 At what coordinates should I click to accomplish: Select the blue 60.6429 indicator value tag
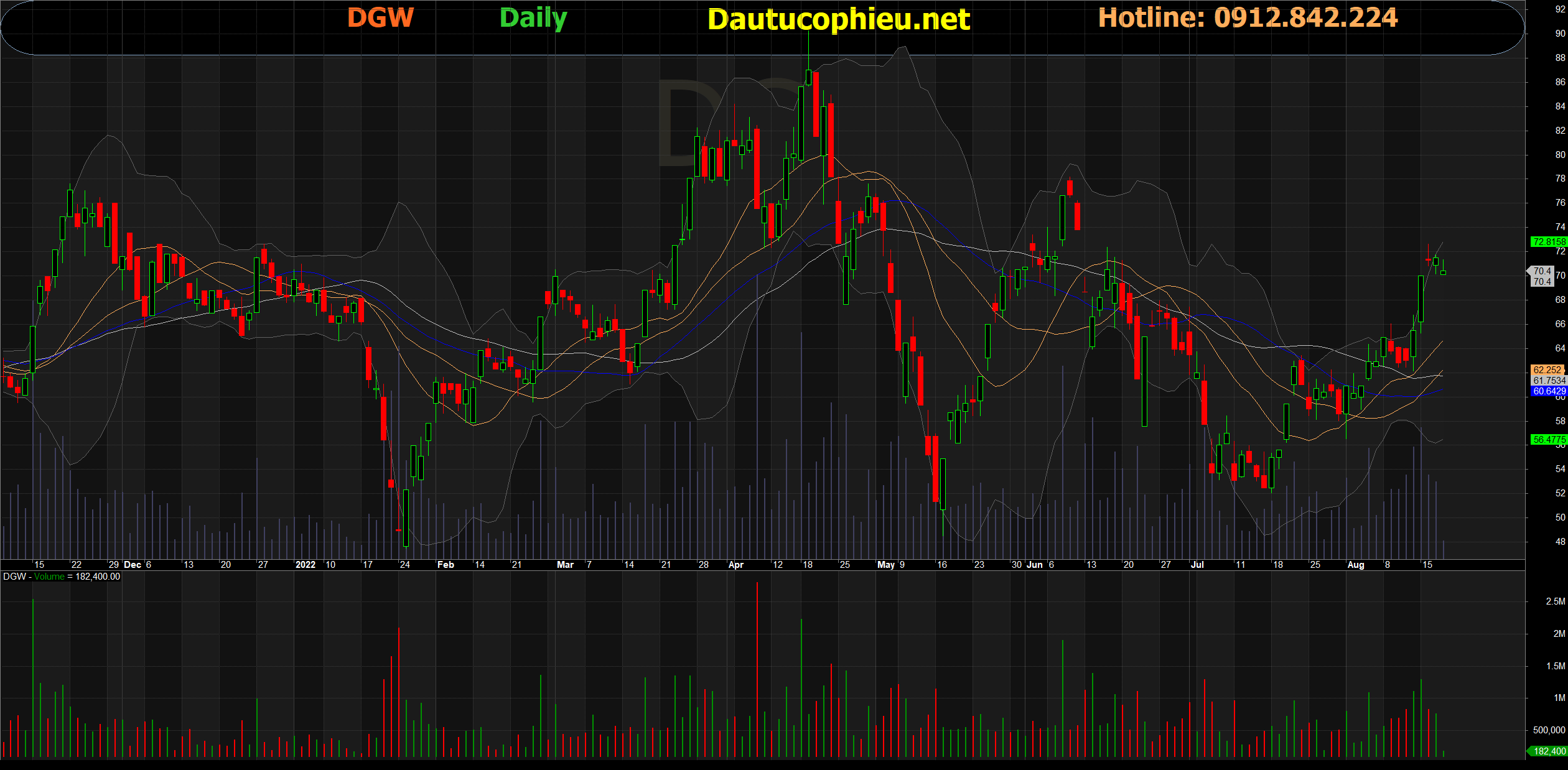coord(1549,391)
